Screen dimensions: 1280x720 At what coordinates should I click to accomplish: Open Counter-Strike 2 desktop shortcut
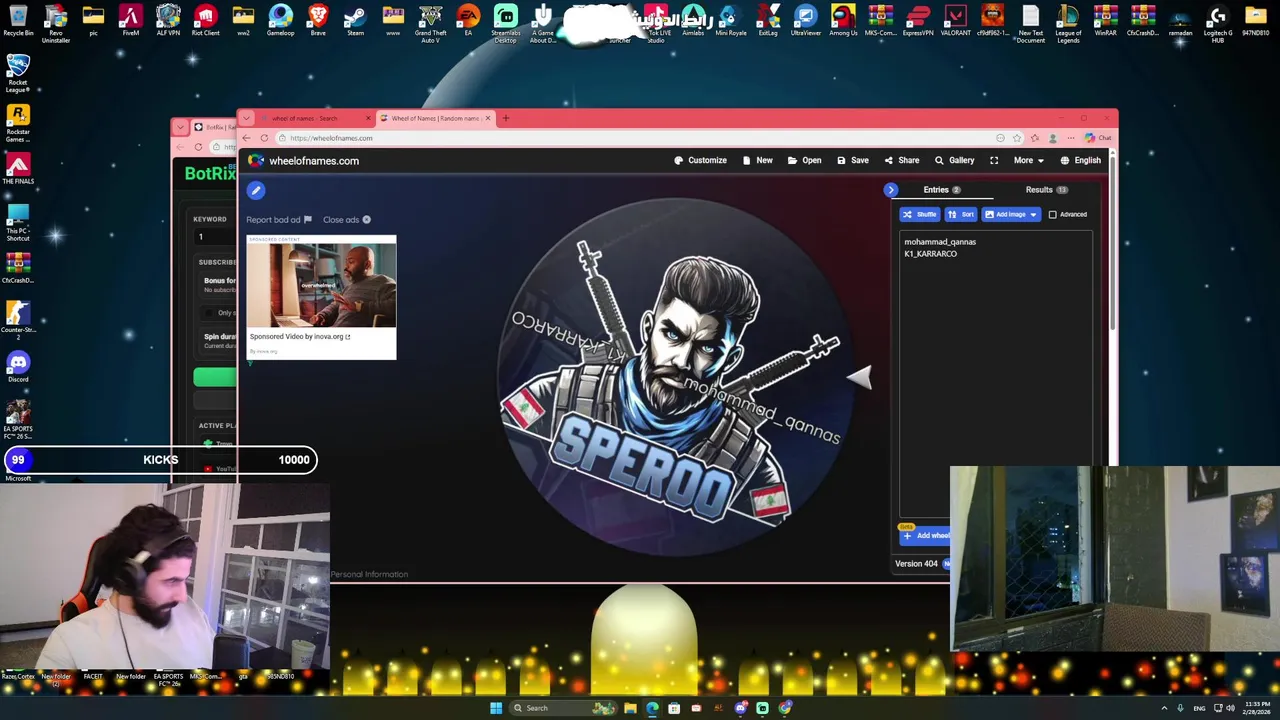(18, 320)
